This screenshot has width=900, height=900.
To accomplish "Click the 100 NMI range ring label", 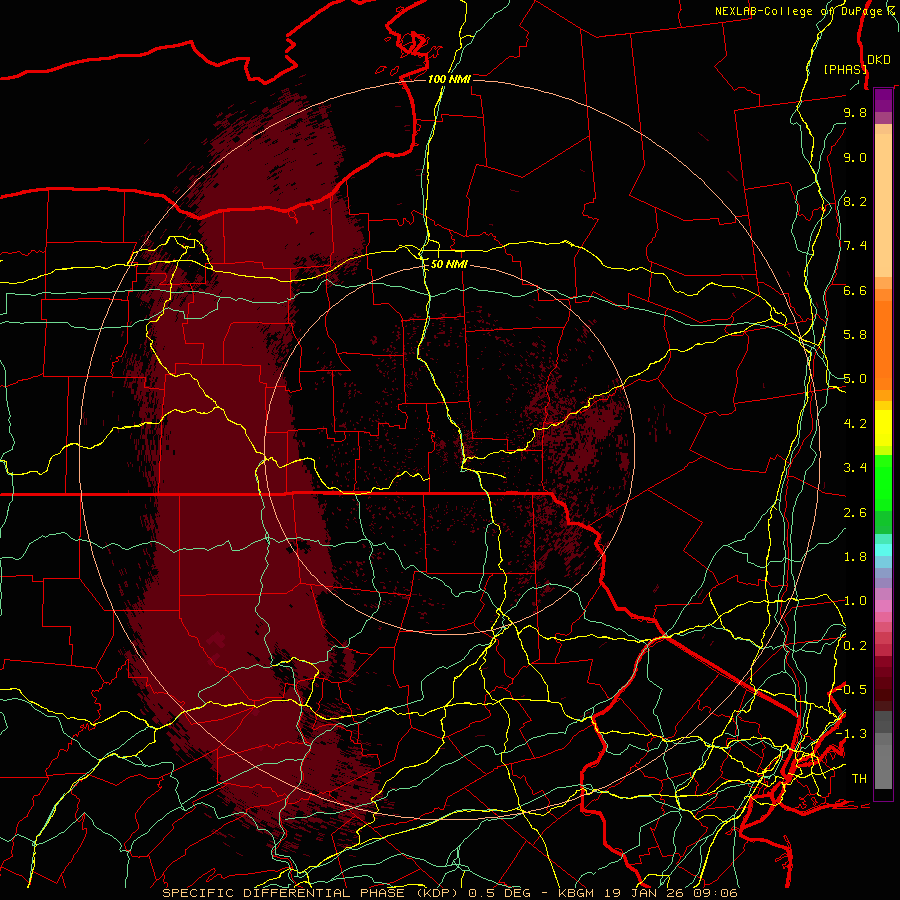I will 449,79.
